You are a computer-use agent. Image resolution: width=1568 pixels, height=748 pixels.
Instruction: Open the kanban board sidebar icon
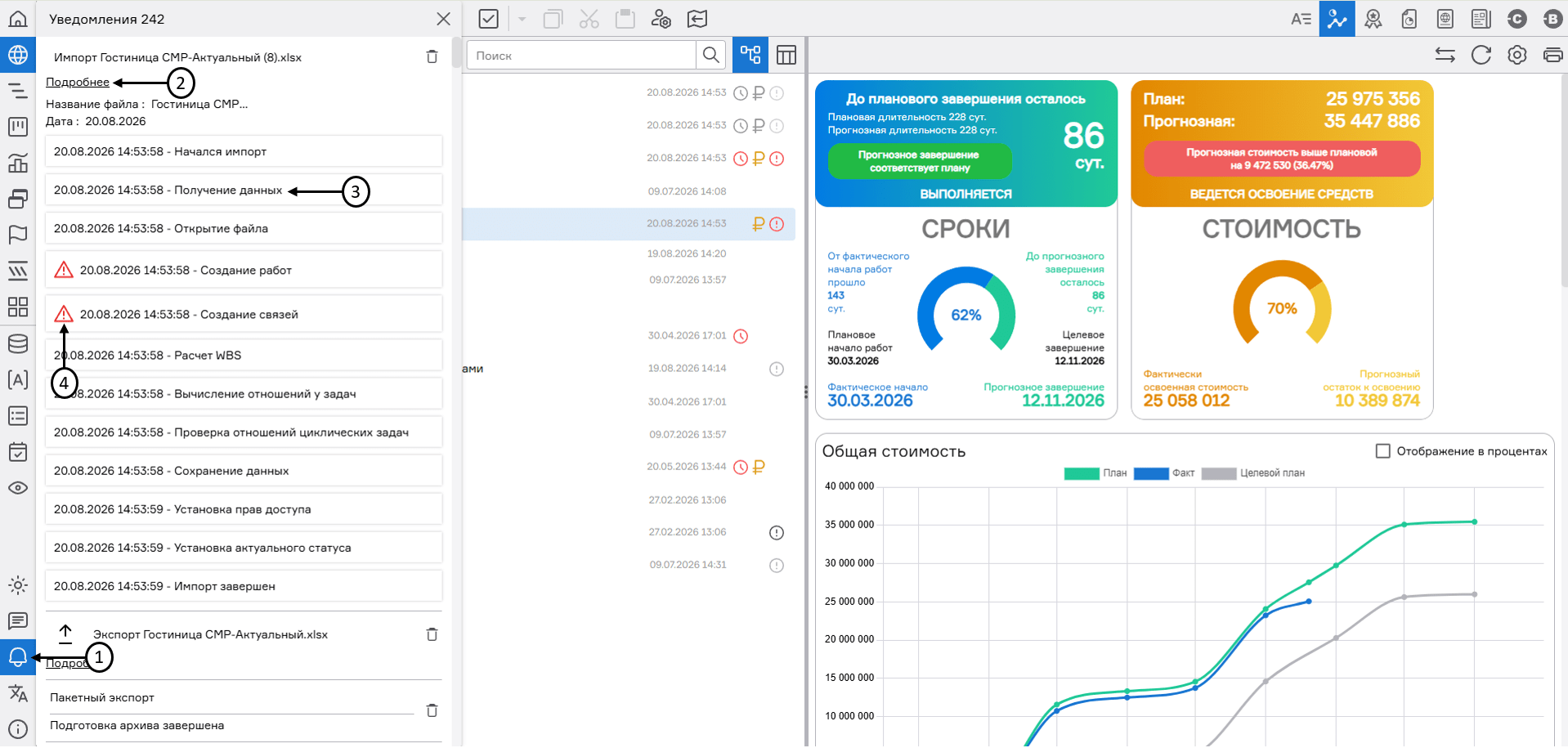coord(18,127)
